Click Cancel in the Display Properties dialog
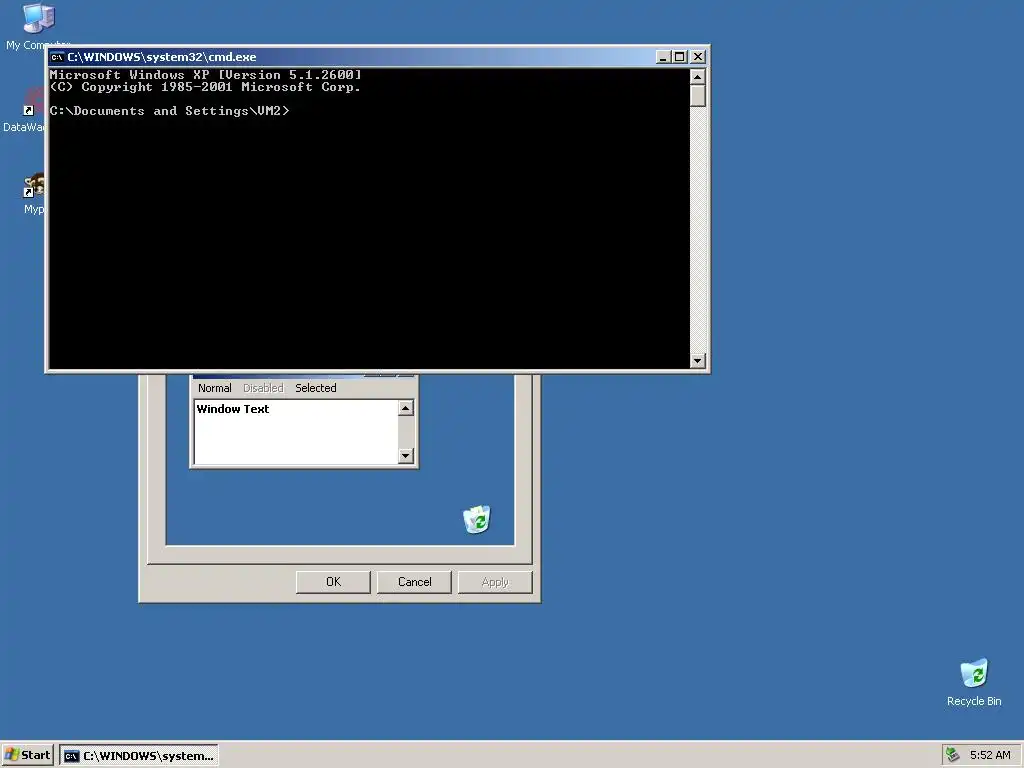The image size is (1024, 768). (x=415, y=582)
